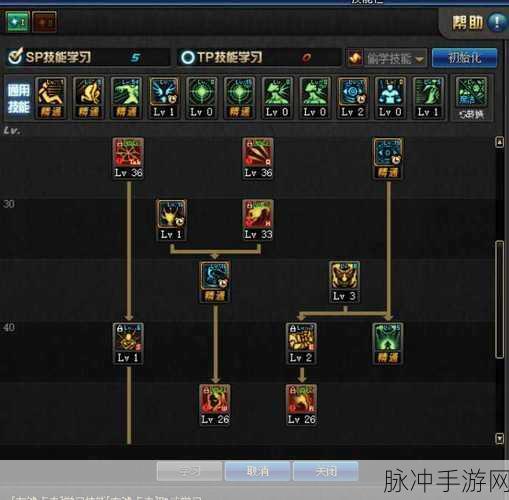The height and width of the screenshot is (500, 509).
Task: Select the green skill page one tab
Action: (x=17, y=22)
